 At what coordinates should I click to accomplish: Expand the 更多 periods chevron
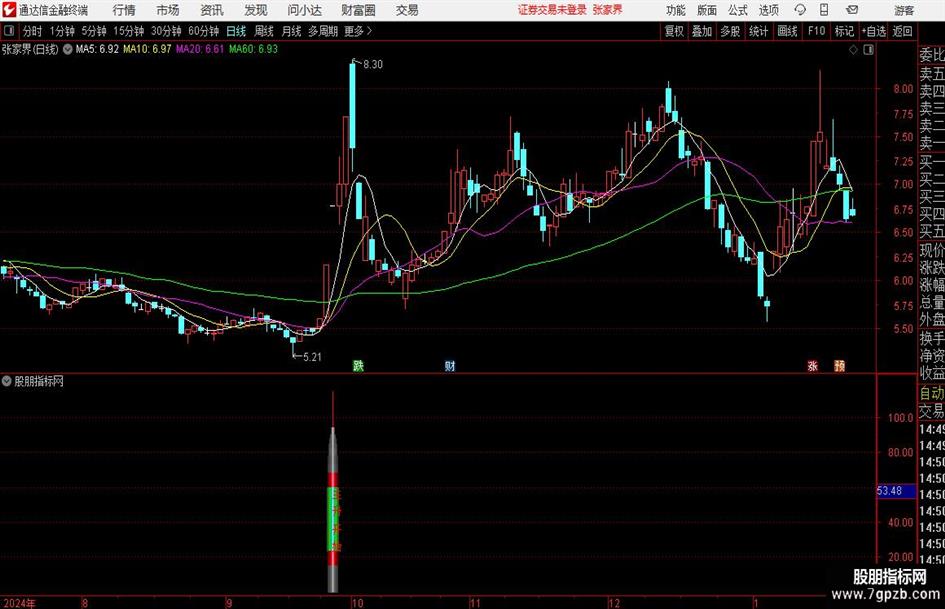click(x=358, y=31)
